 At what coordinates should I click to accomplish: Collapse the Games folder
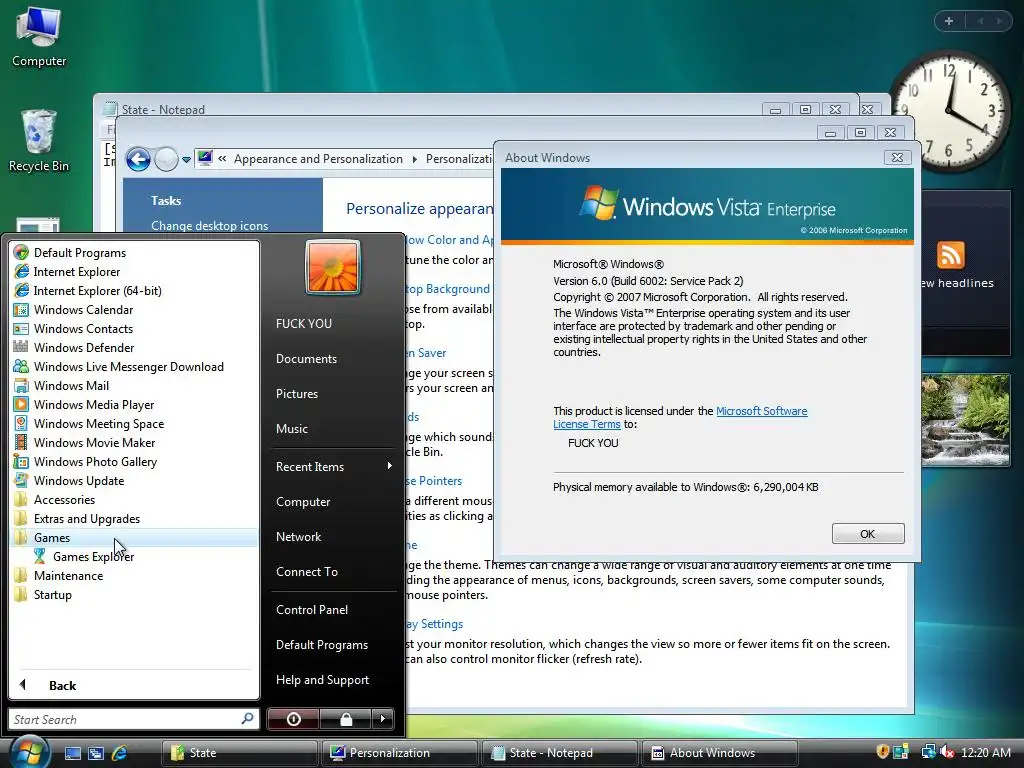(x=52, y=537)
